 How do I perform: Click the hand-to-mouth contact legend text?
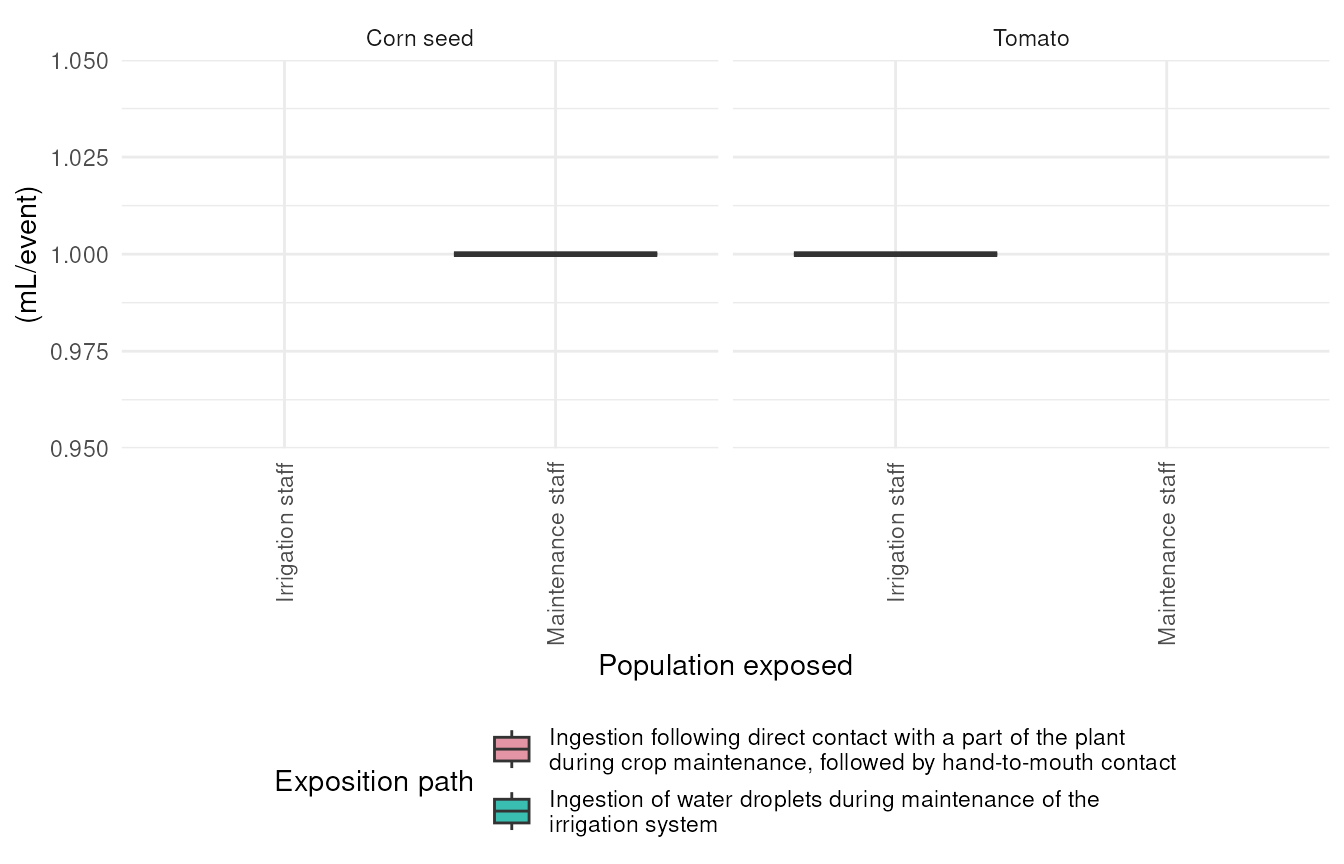click(x=862, y=750)
